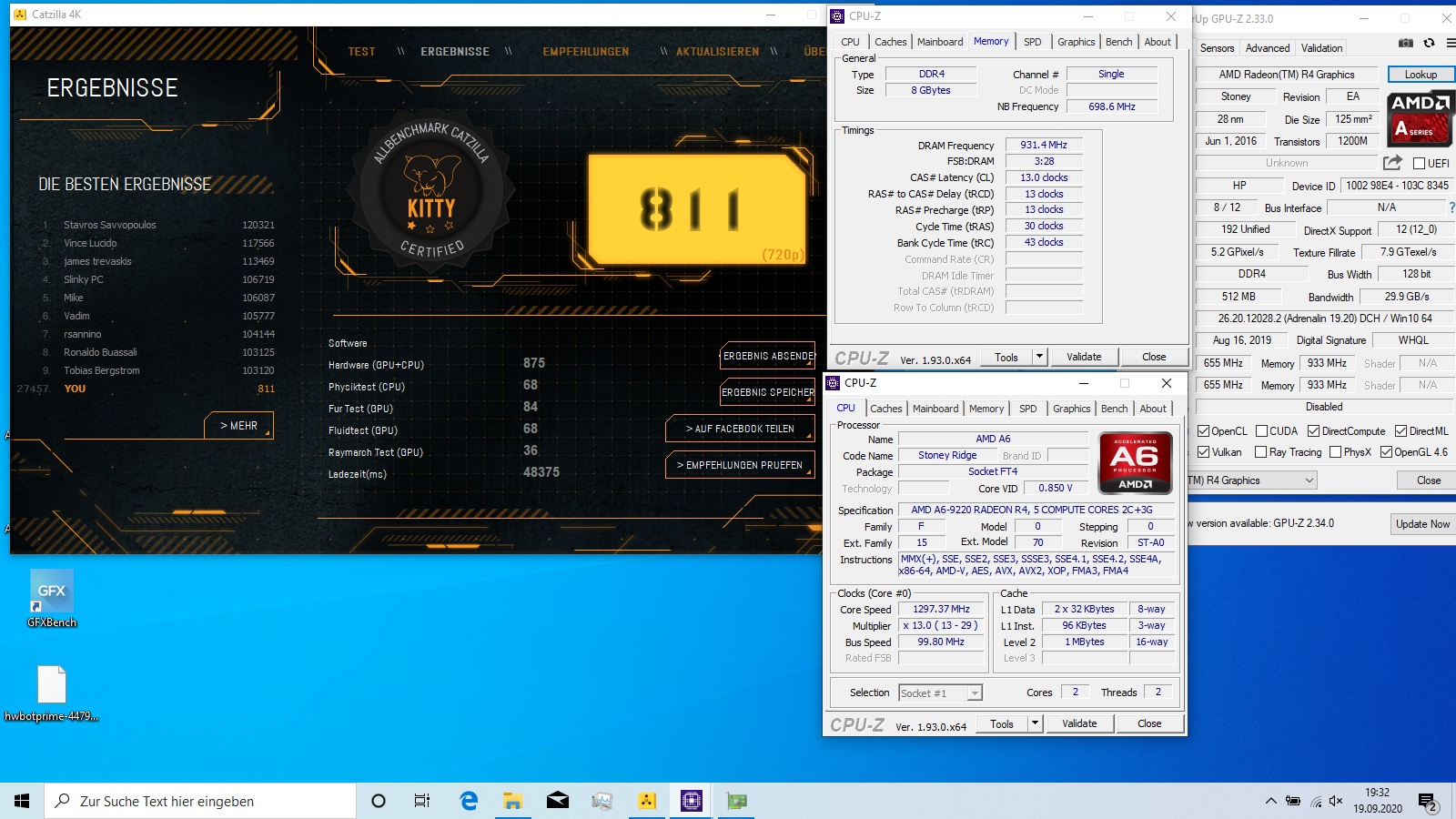The width and height of the screenshot is (1456, 819).
Task: Open the notification center icon
Action: 1428,802
